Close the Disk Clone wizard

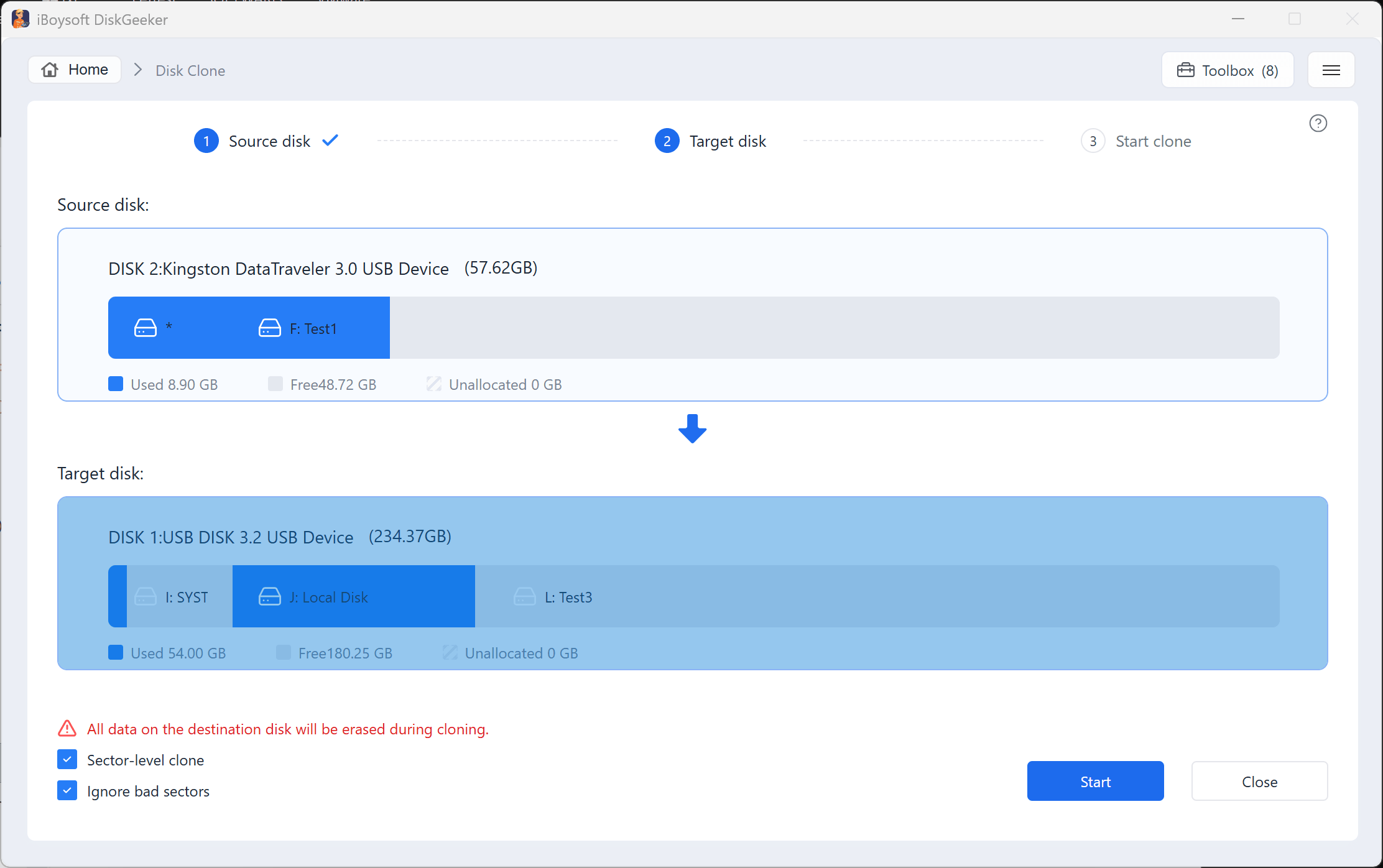coord(1259,781)
